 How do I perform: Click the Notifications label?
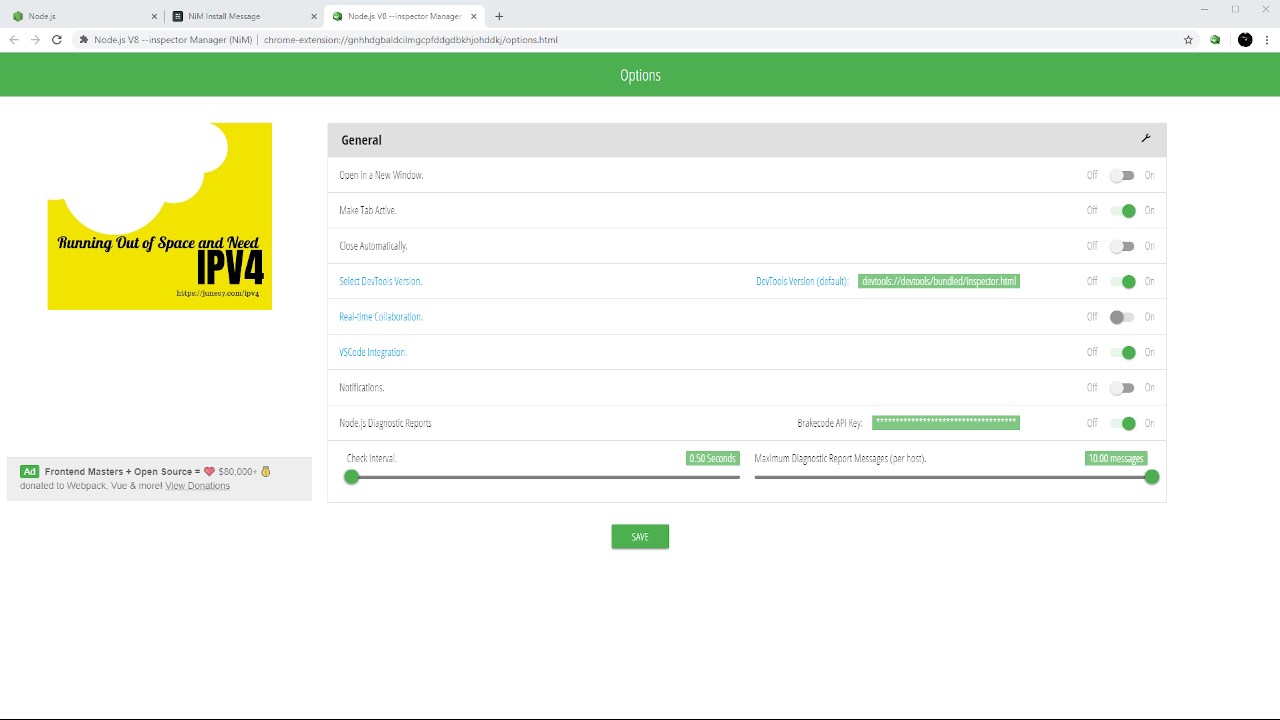(x=362, y=388)
